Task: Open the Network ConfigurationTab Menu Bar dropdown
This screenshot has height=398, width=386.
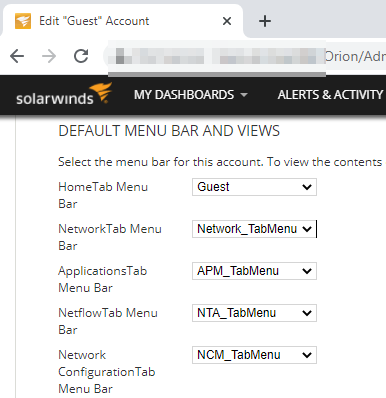Action: click(254, 355)
